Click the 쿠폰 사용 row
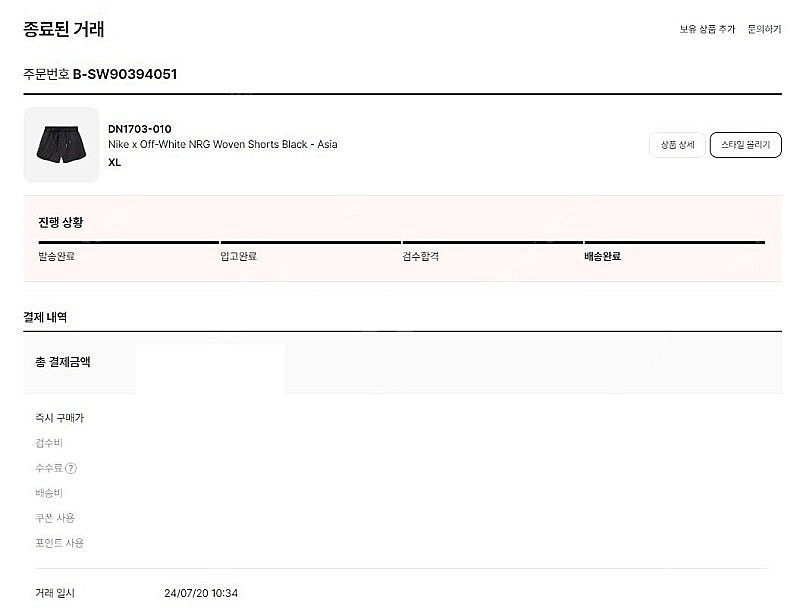This screenshot has height=609, width=800. click(x=403, y=518)
